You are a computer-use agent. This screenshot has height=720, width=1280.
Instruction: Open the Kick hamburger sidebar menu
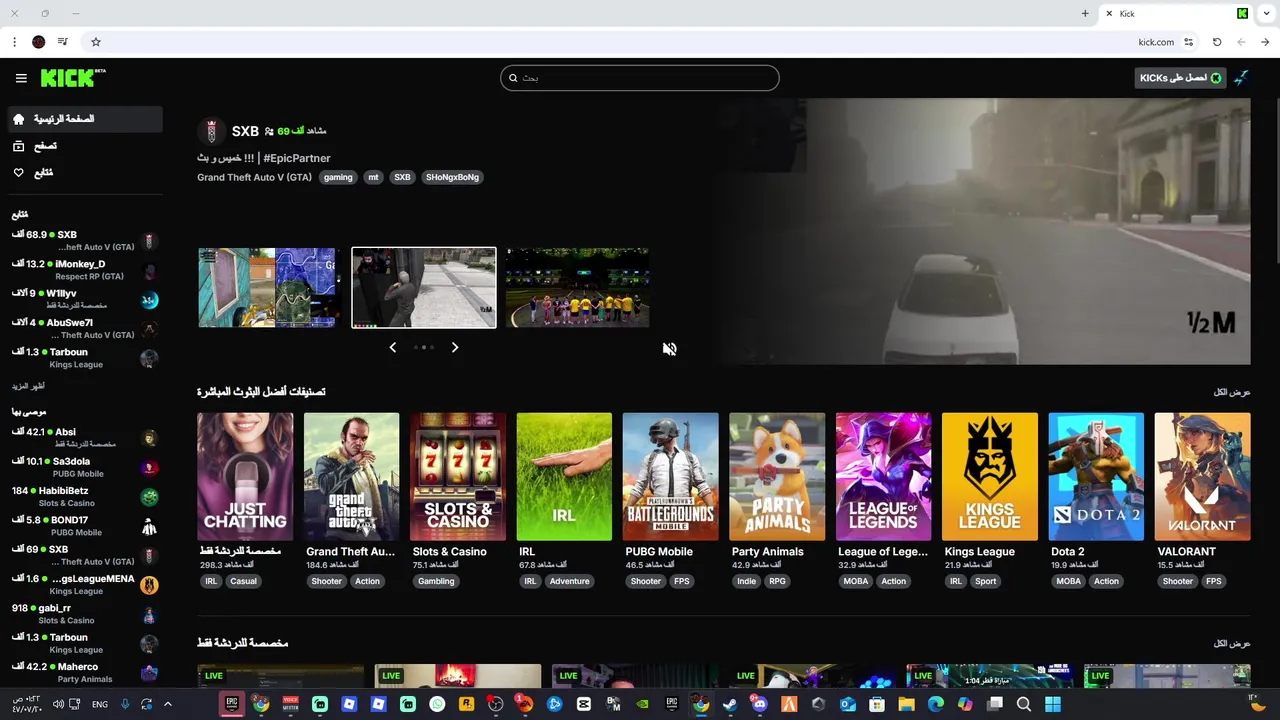[x=21, y=78]
